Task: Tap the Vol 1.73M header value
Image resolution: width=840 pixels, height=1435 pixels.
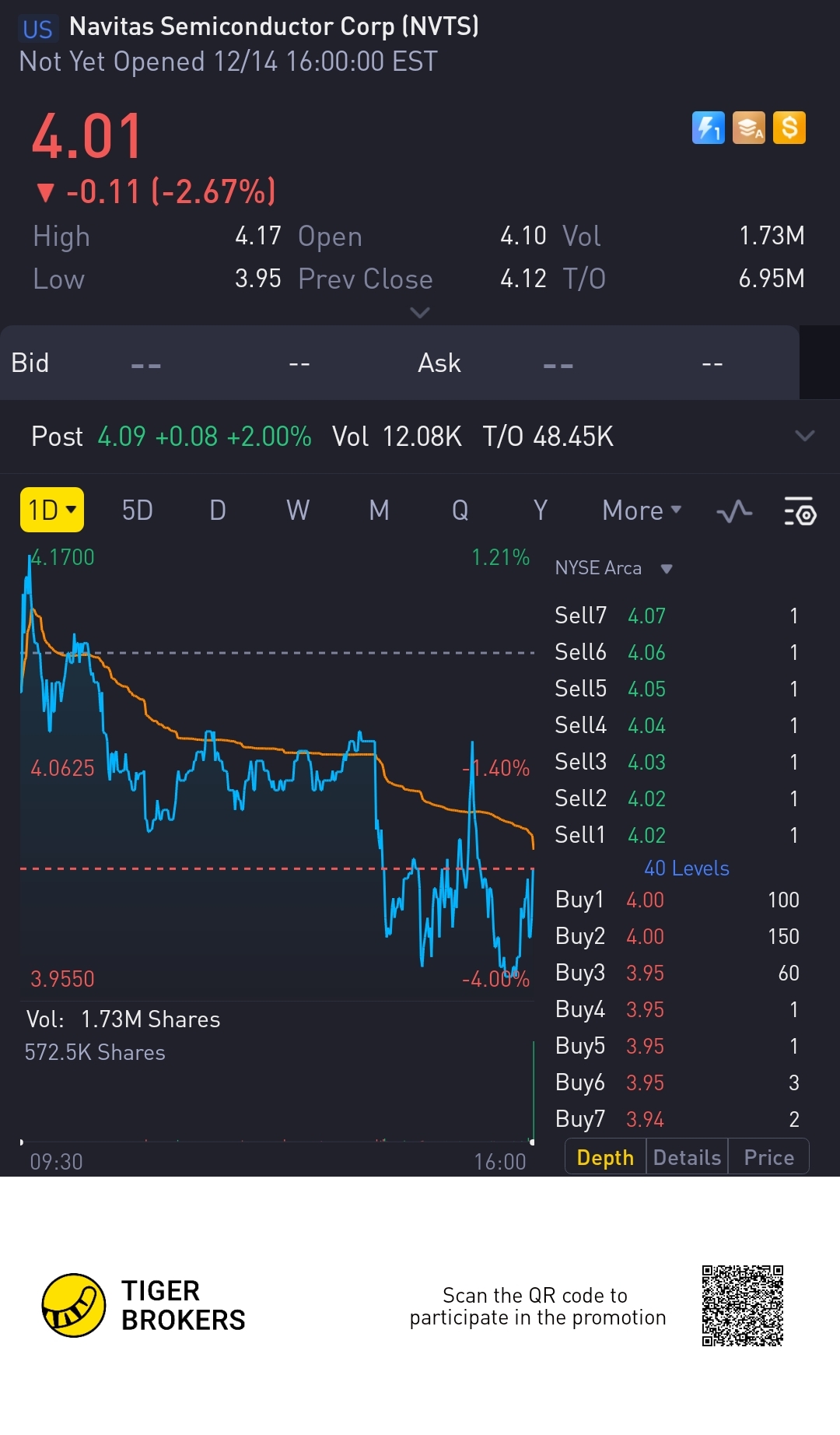Action: point(772,236)
